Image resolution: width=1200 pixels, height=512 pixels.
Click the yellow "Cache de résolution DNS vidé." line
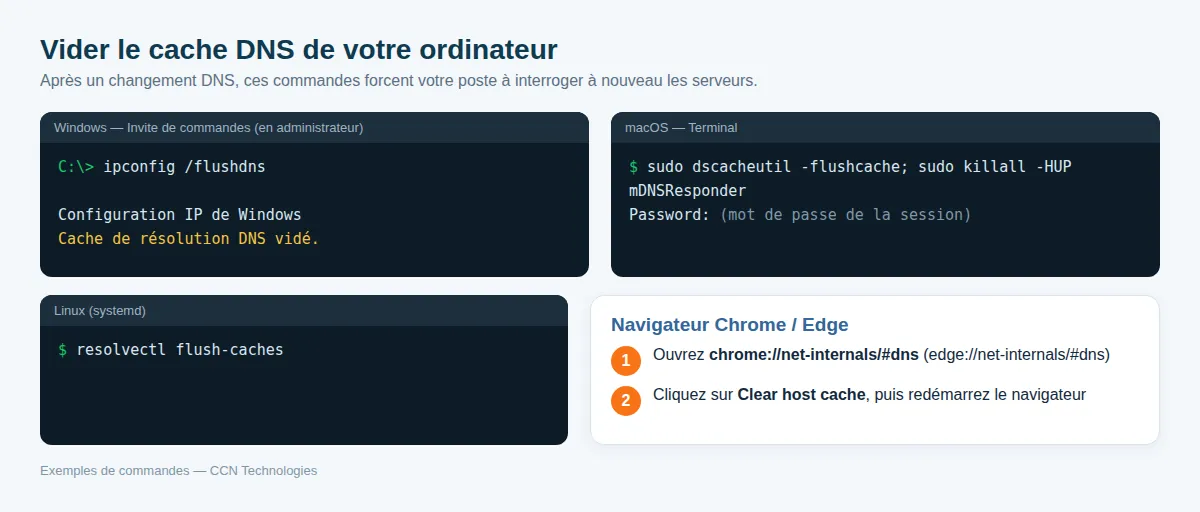[189, 238]
